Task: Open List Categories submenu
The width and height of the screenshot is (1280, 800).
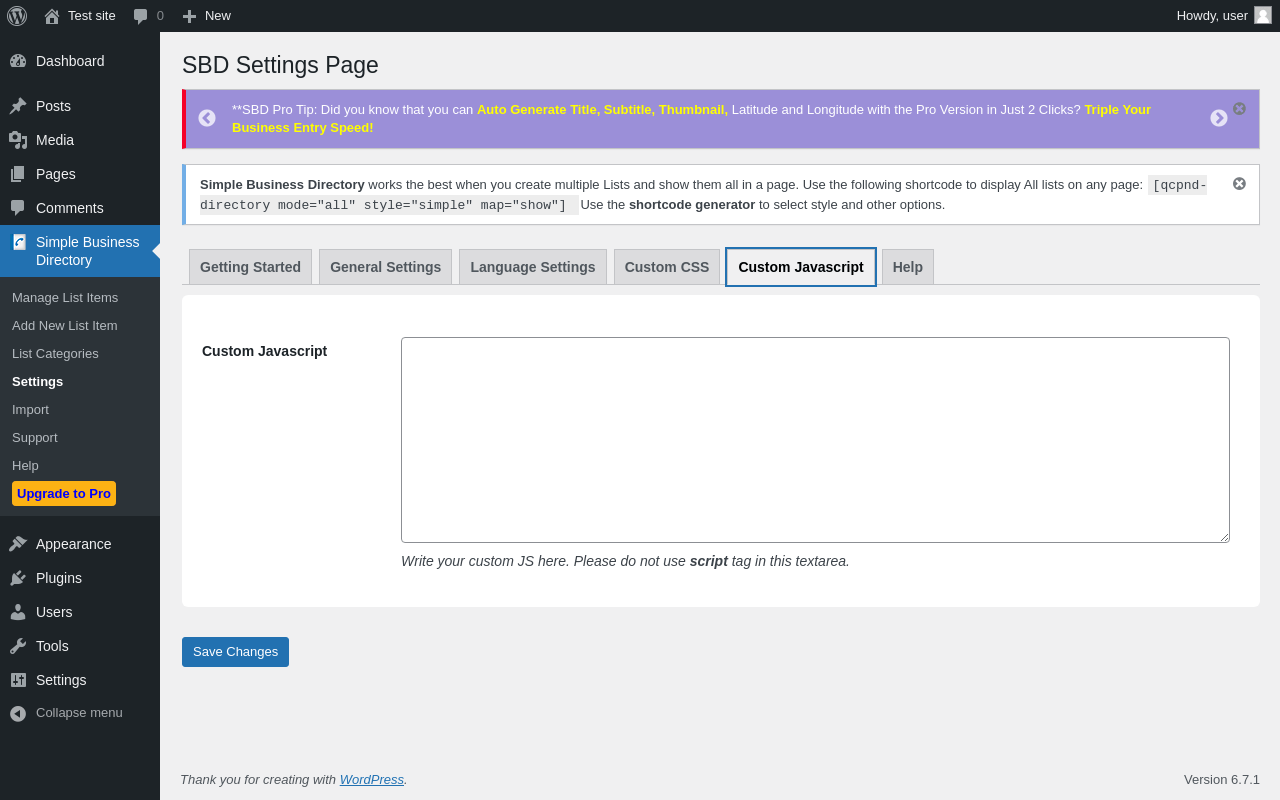Action: [x=55, y=353]
